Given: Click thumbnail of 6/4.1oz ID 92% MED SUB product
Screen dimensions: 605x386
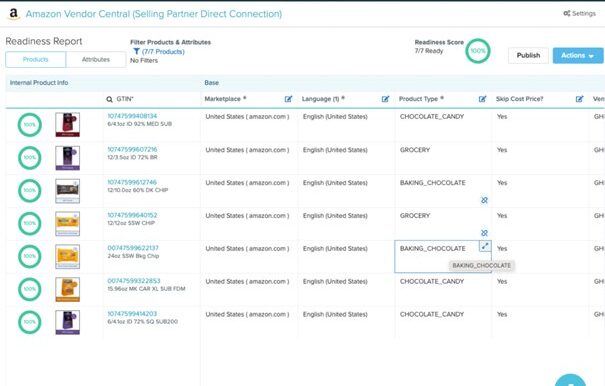Looking at the screenshot, I should tap(68, 125).
